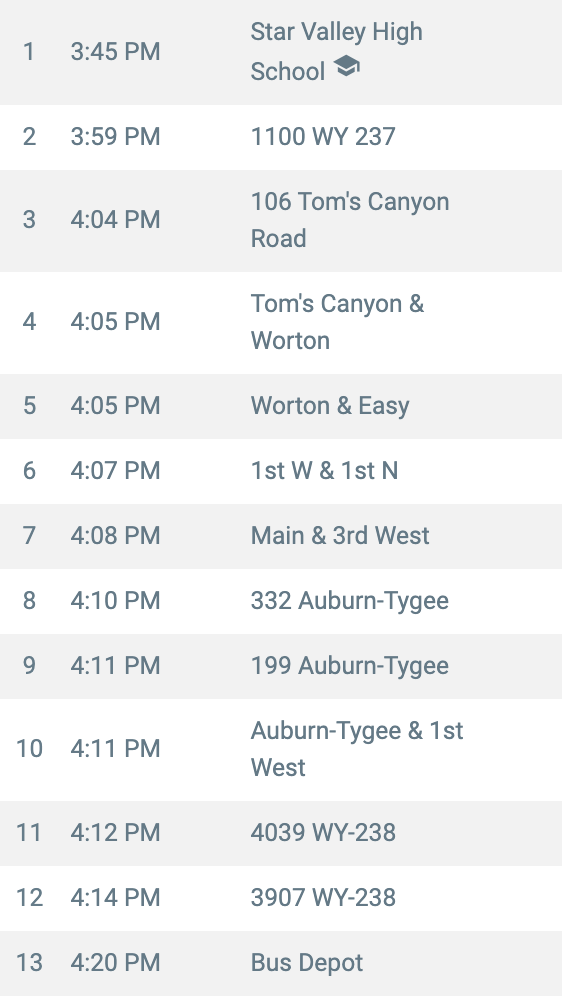Viewport: 562px width, 1008px height.
Task: Click the 4:20 PM arrival time
Action: coord(115,963)
